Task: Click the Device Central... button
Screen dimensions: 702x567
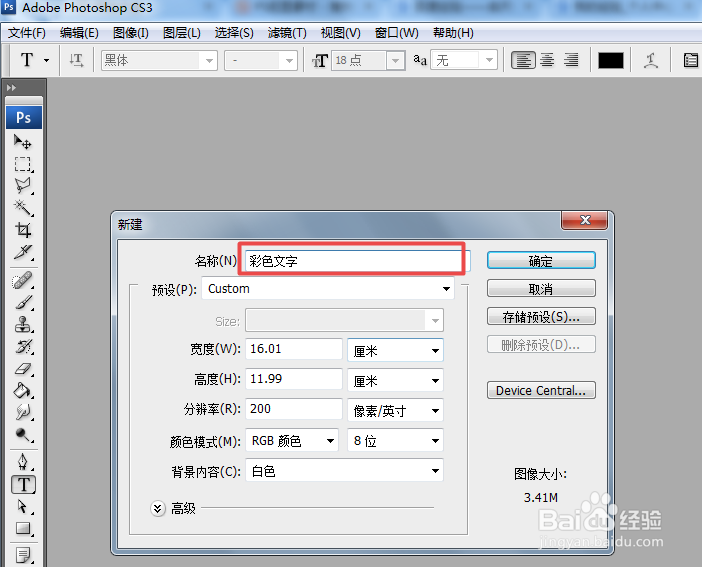Action: [x=541, y=390]
